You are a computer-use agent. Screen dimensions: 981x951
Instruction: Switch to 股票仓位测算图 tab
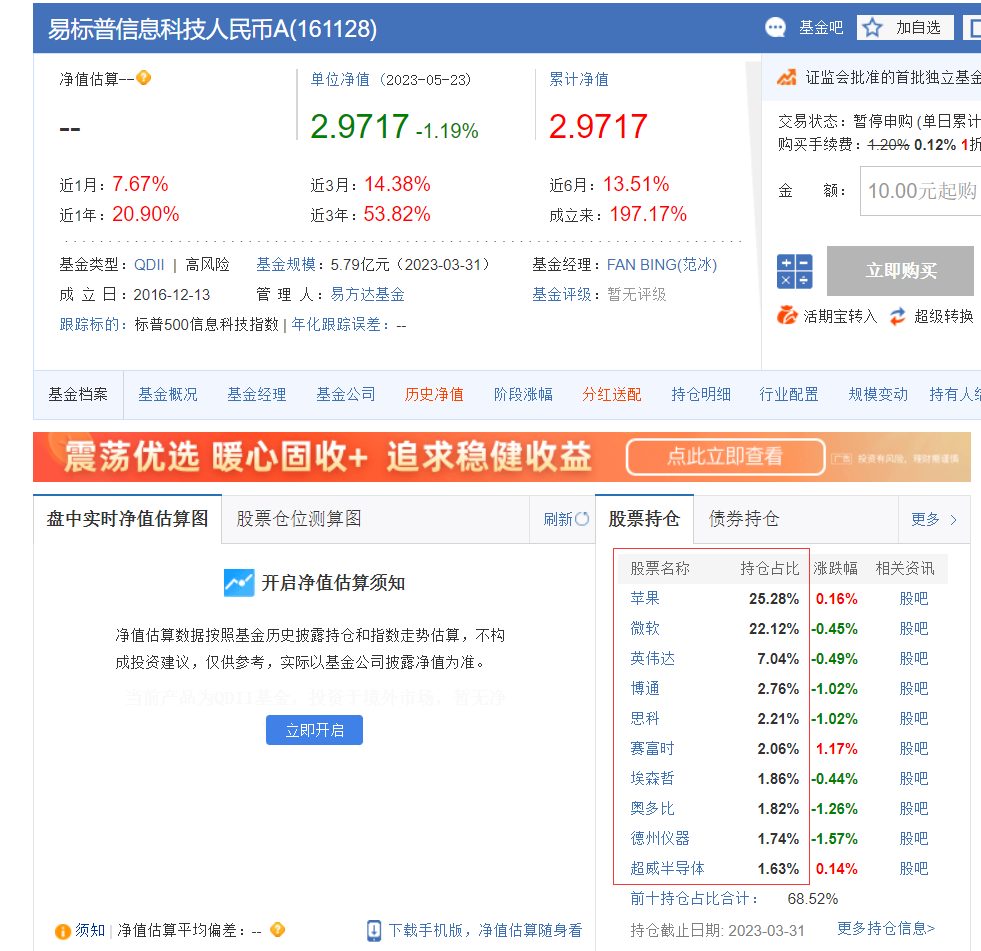click(x=298, y=519)
